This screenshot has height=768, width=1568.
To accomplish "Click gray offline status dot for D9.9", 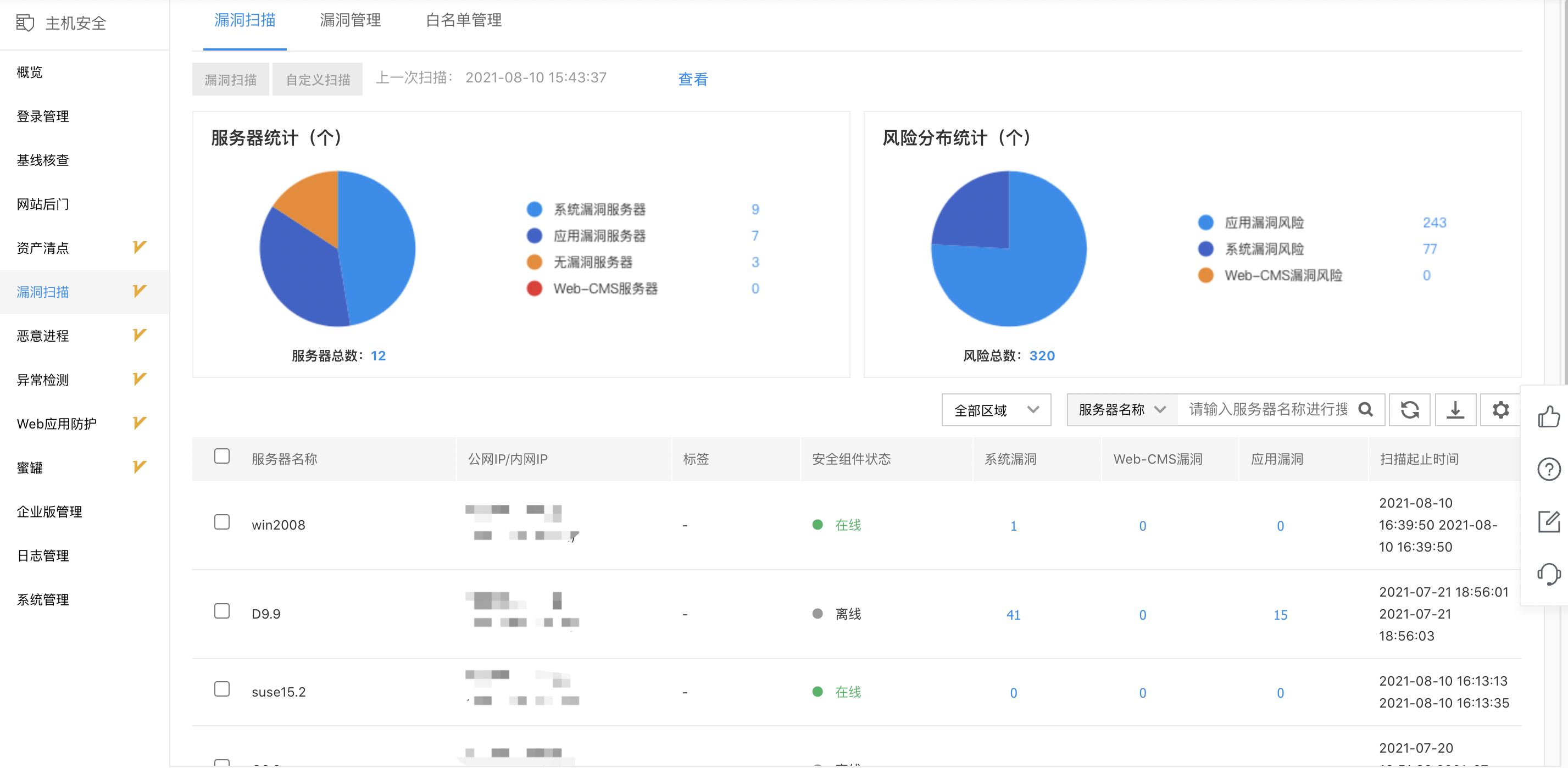I will coord(818,614).
